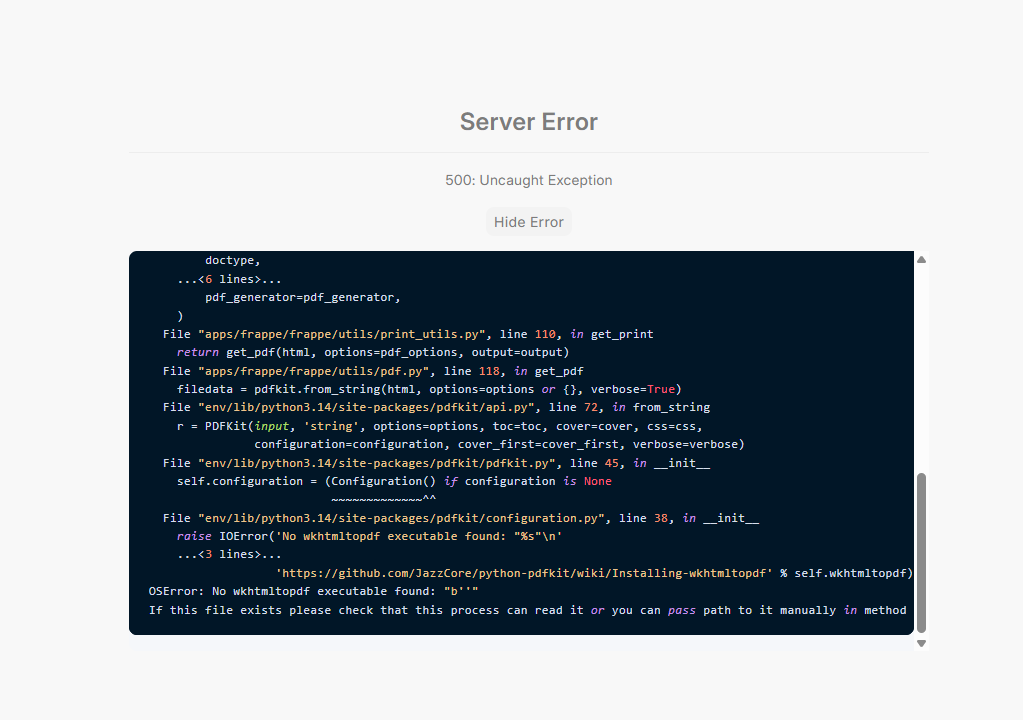This screenshot has height=720, width=1023.
Task: Click the "configuration=configuration, cover_first" line
Action: point(499,444)
